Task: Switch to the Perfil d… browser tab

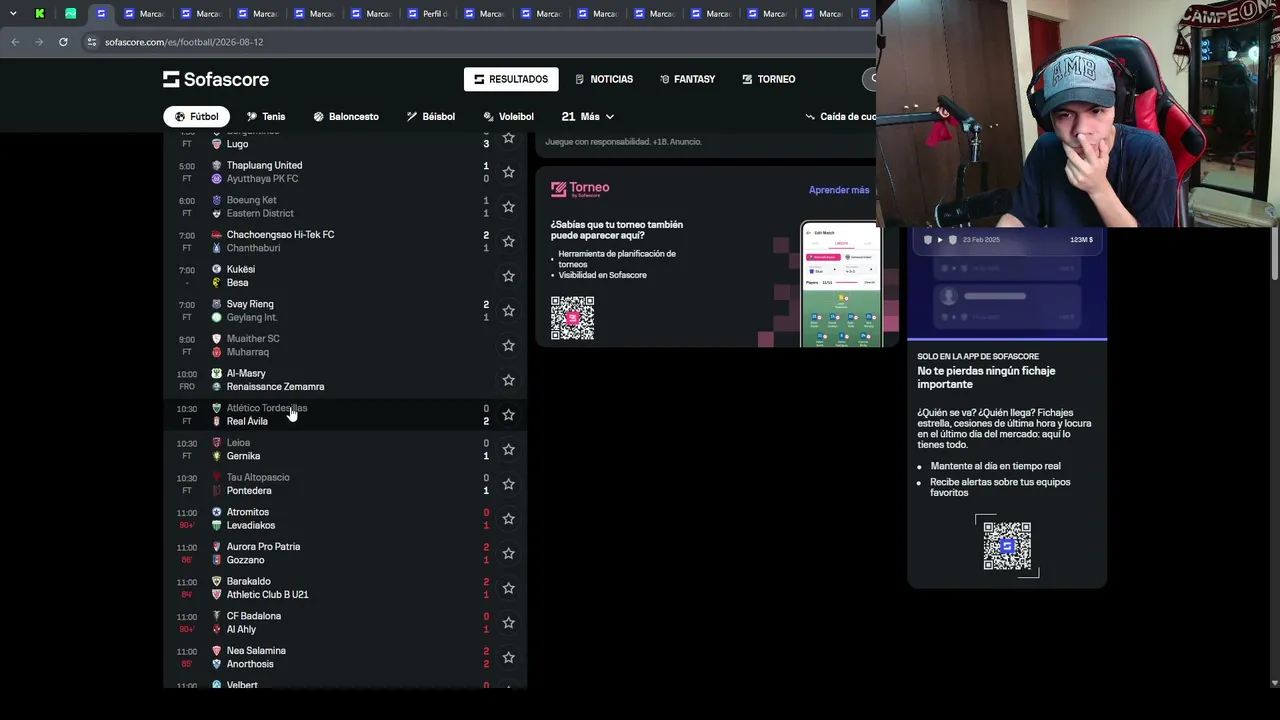Action: (x=426, y=14)
